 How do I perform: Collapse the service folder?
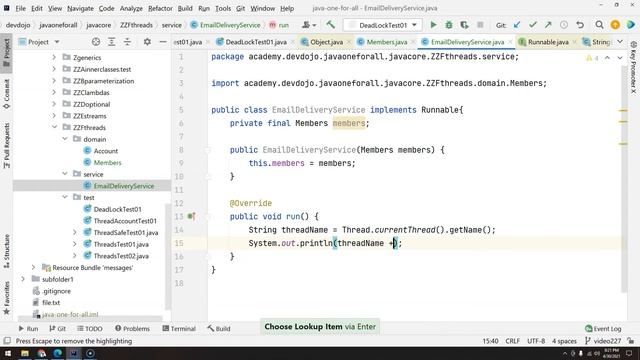pyautogui.click(x=65, y=174)
